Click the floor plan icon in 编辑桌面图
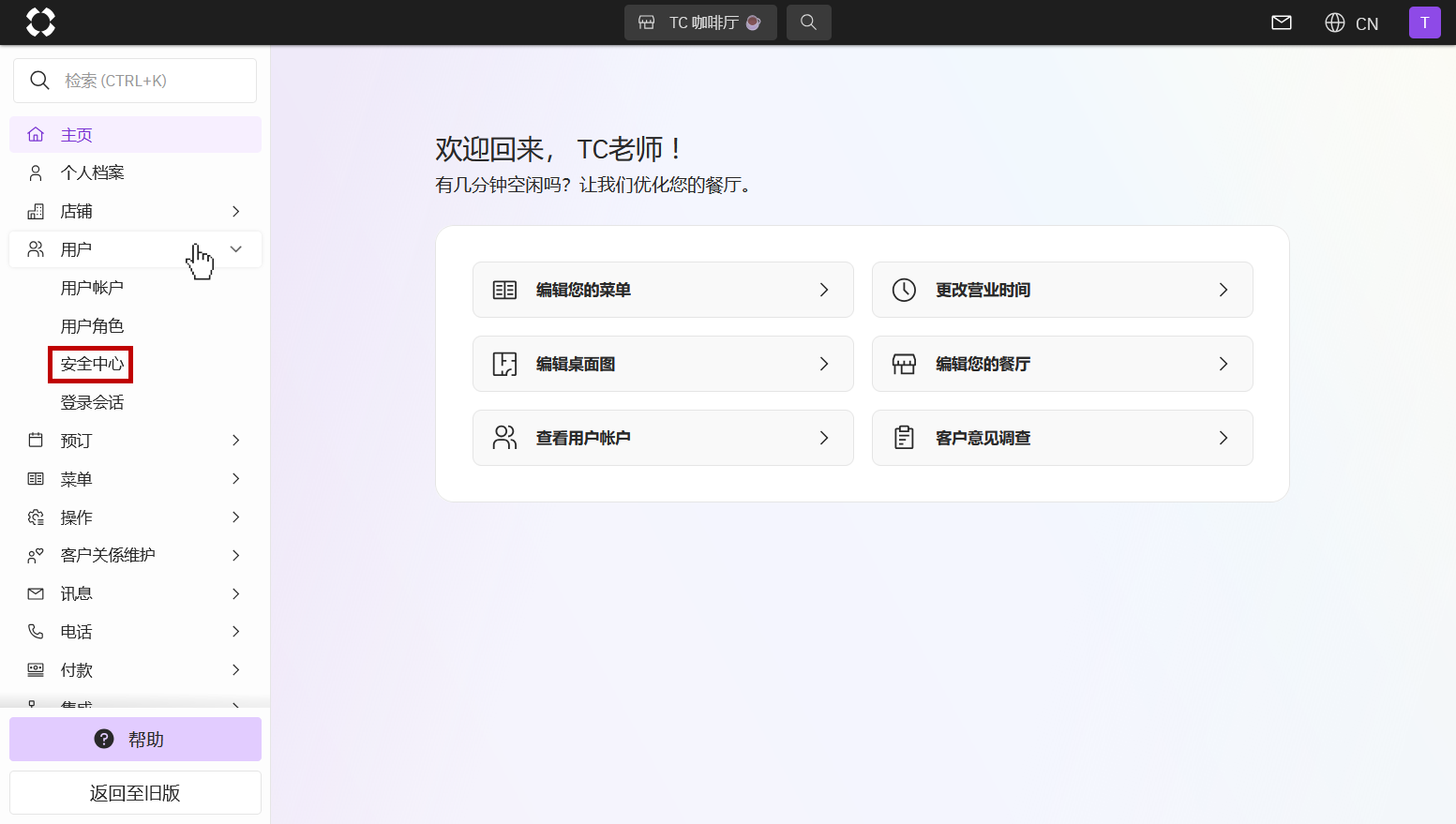This screenshot has width=1456, height=824. click(x=504, y=364)
